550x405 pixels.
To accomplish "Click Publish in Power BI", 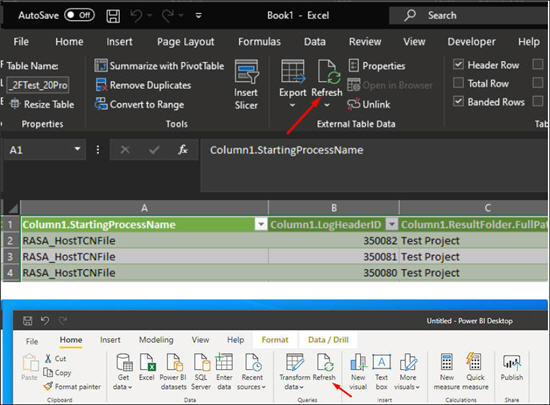I will click(512, 367).
